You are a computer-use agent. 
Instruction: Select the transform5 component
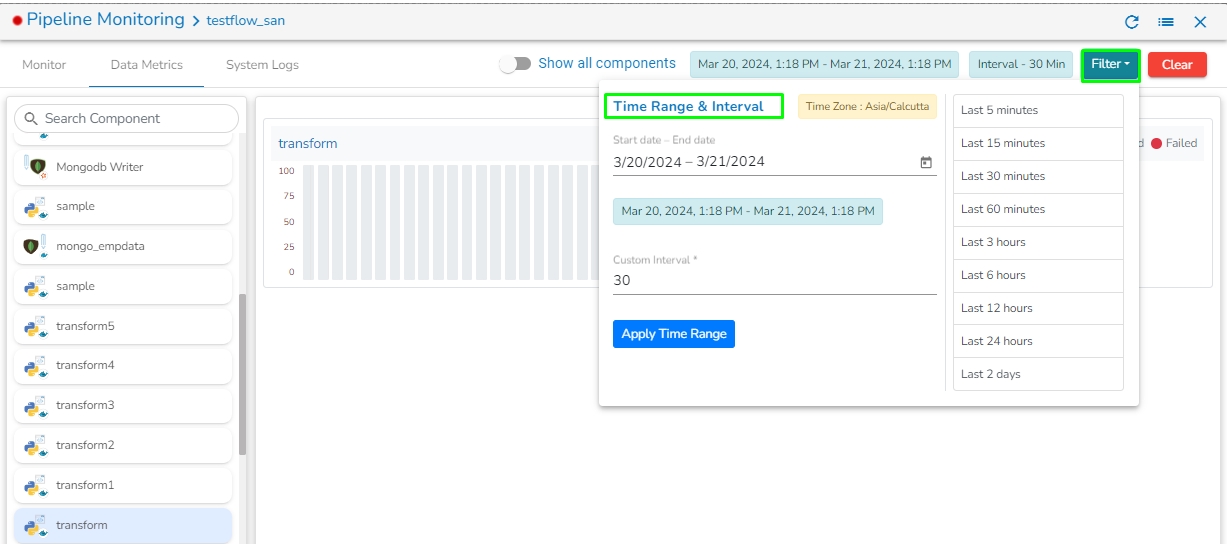[123, 326]
